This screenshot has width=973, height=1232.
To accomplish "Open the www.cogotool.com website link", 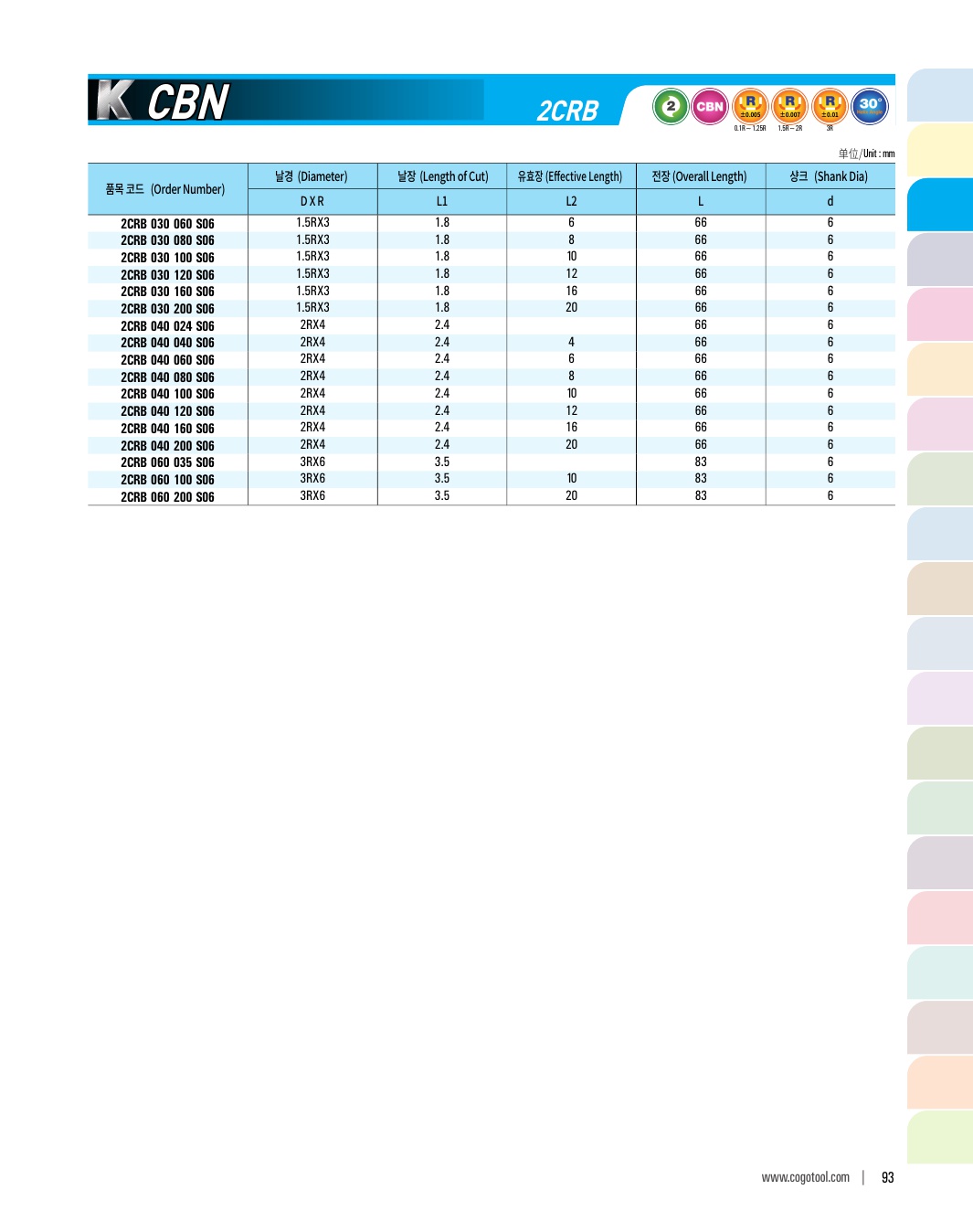I will (805, 1177).
